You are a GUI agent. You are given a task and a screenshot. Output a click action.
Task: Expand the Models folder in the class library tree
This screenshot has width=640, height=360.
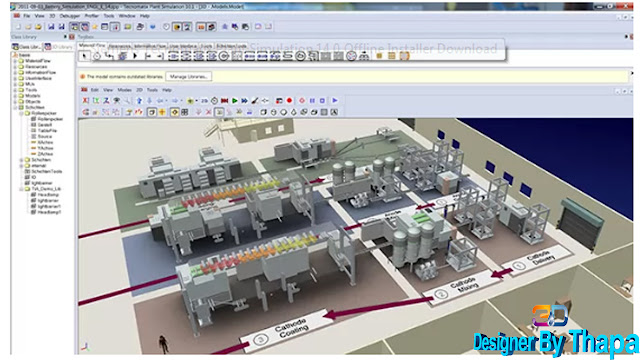(15, 96)
